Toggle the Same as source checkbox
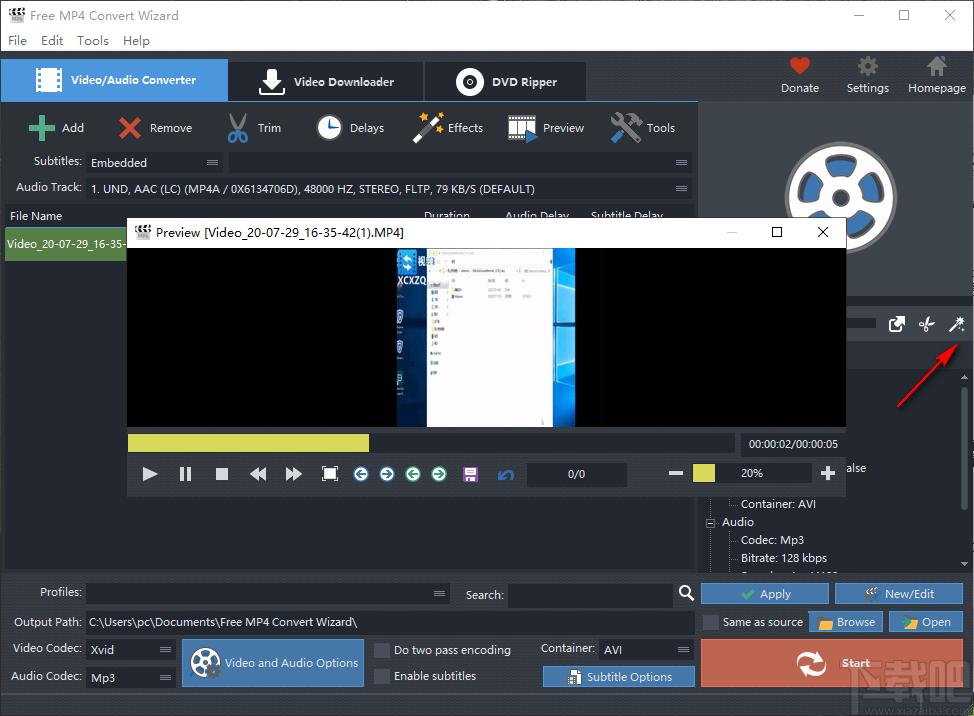 click(710, 622)
